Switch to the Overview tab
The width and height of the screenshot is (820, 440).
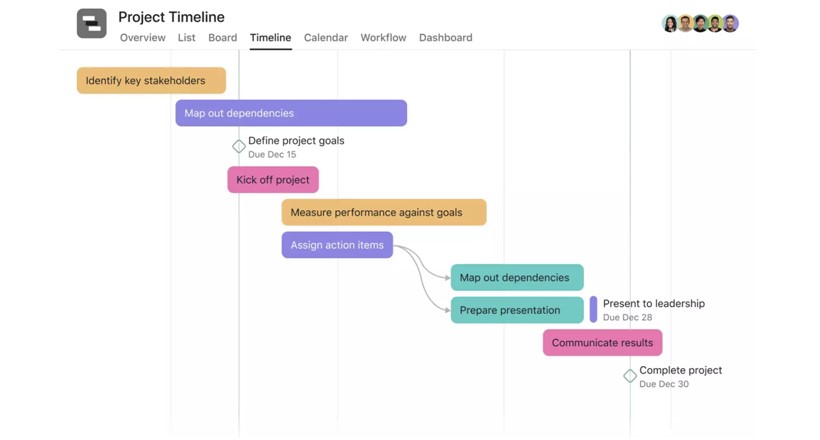(142, 38)
